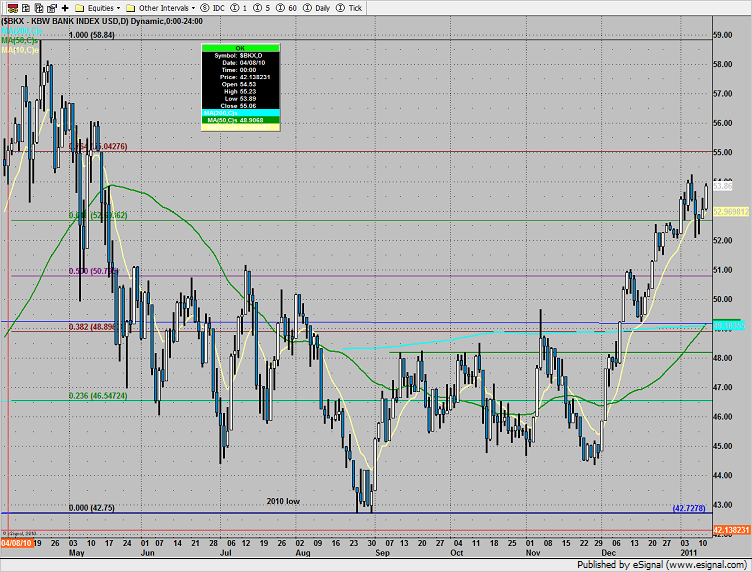Viewport: 752px width, 572px height.
Task: Click the cyan MA(200,C)s row in data window
Action: pyautogui.click(x=240, y=113)
